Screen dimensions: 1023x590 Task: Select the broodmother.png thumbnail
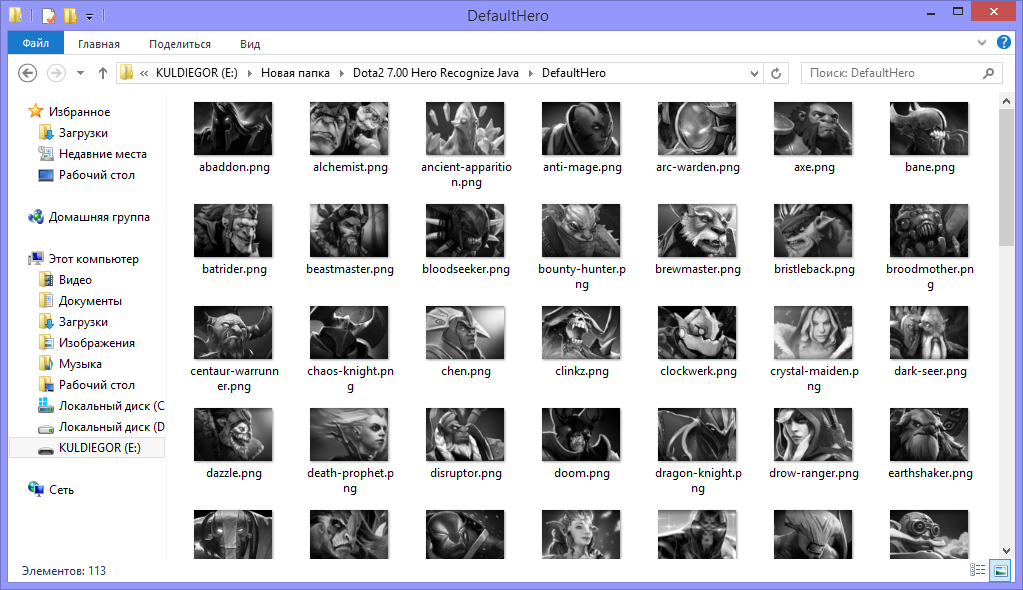(929, 230)
